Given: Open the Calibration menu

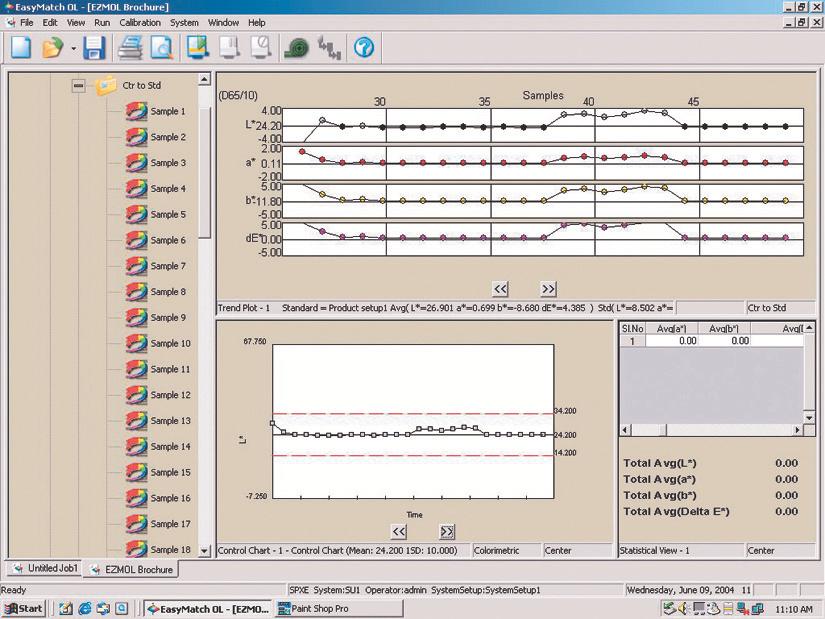Looking at the screenshot, I should 139,22.
